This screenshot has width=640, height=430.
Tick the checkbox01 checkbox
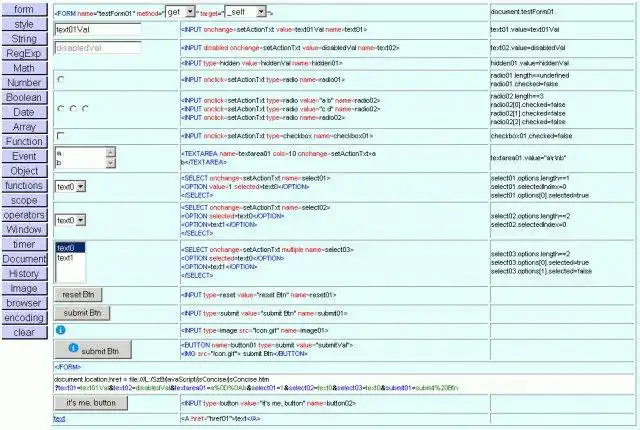point(60,135)
